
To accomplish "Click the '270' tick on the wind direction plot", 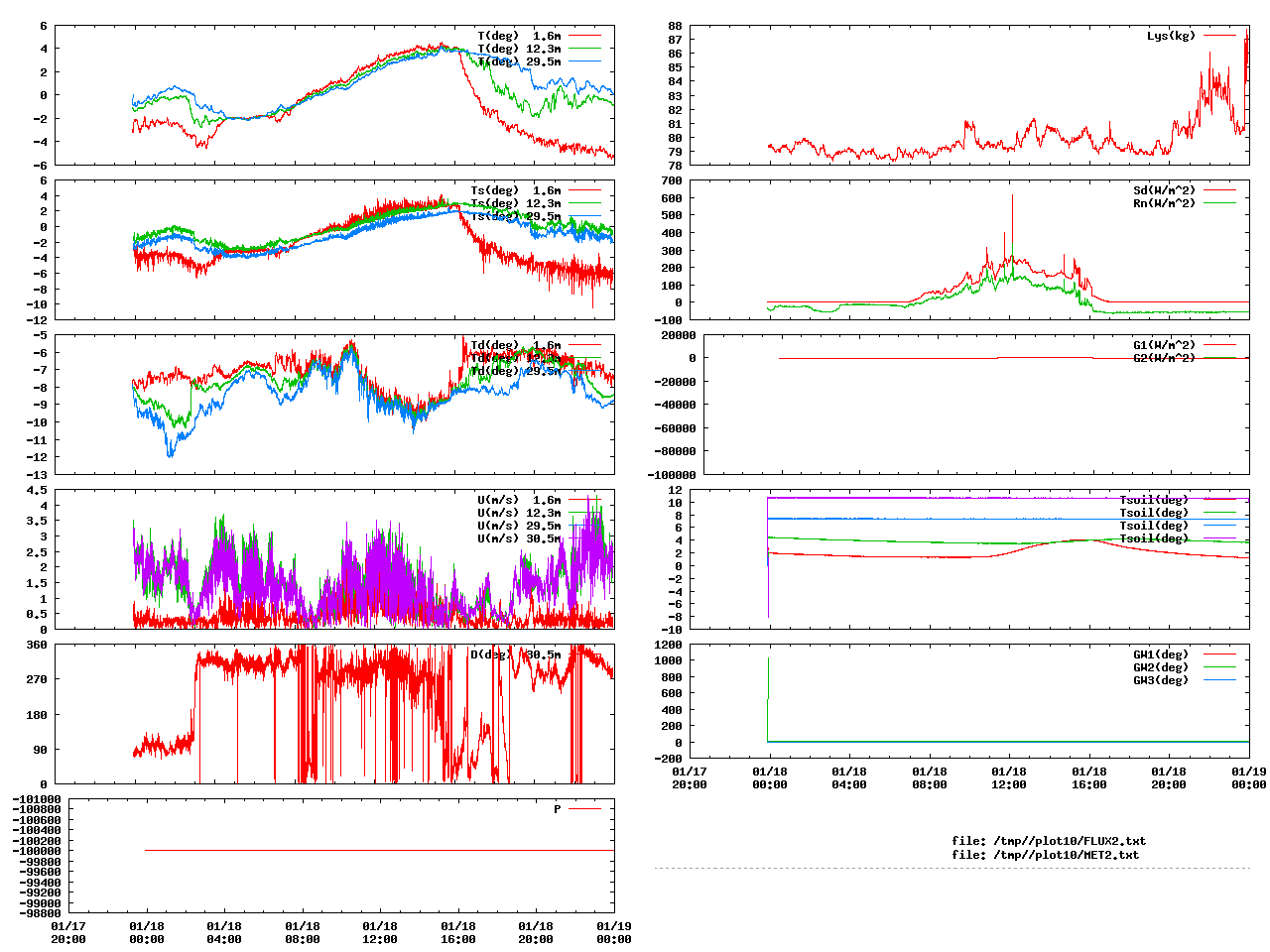I will (x=37, y=679).
